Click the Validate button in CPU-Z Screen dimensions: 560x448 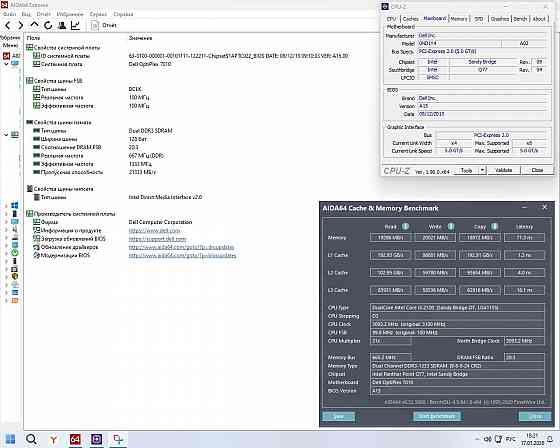(504, 170)
